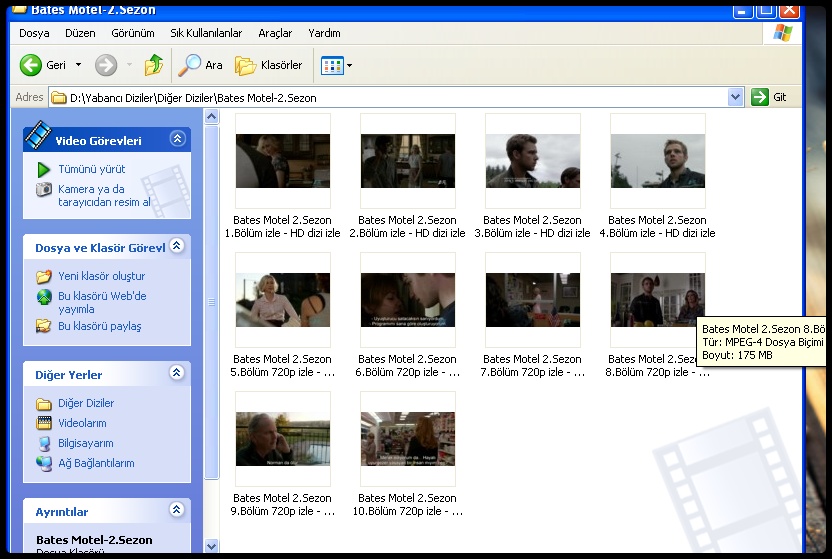Open the Geri history dropdown arrow

(x=78, y=65)
